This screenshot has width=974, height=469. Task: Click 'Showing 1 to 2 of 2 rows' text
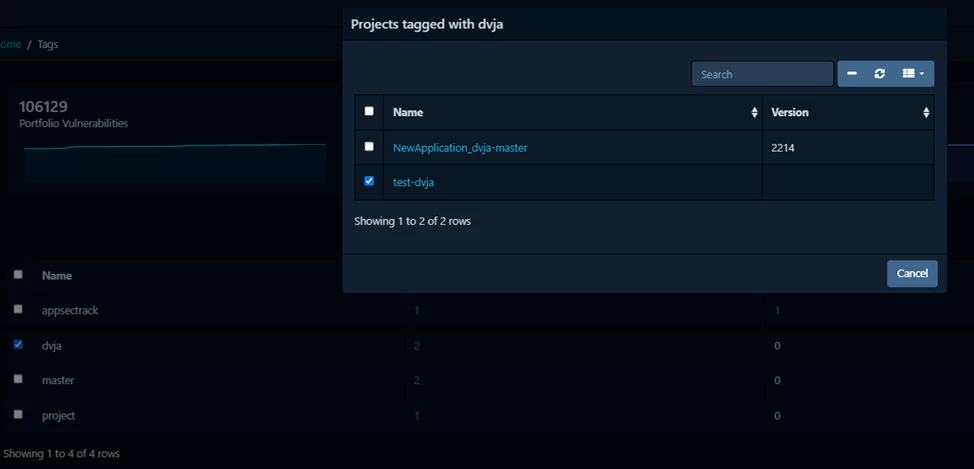[x=412, y=221]
